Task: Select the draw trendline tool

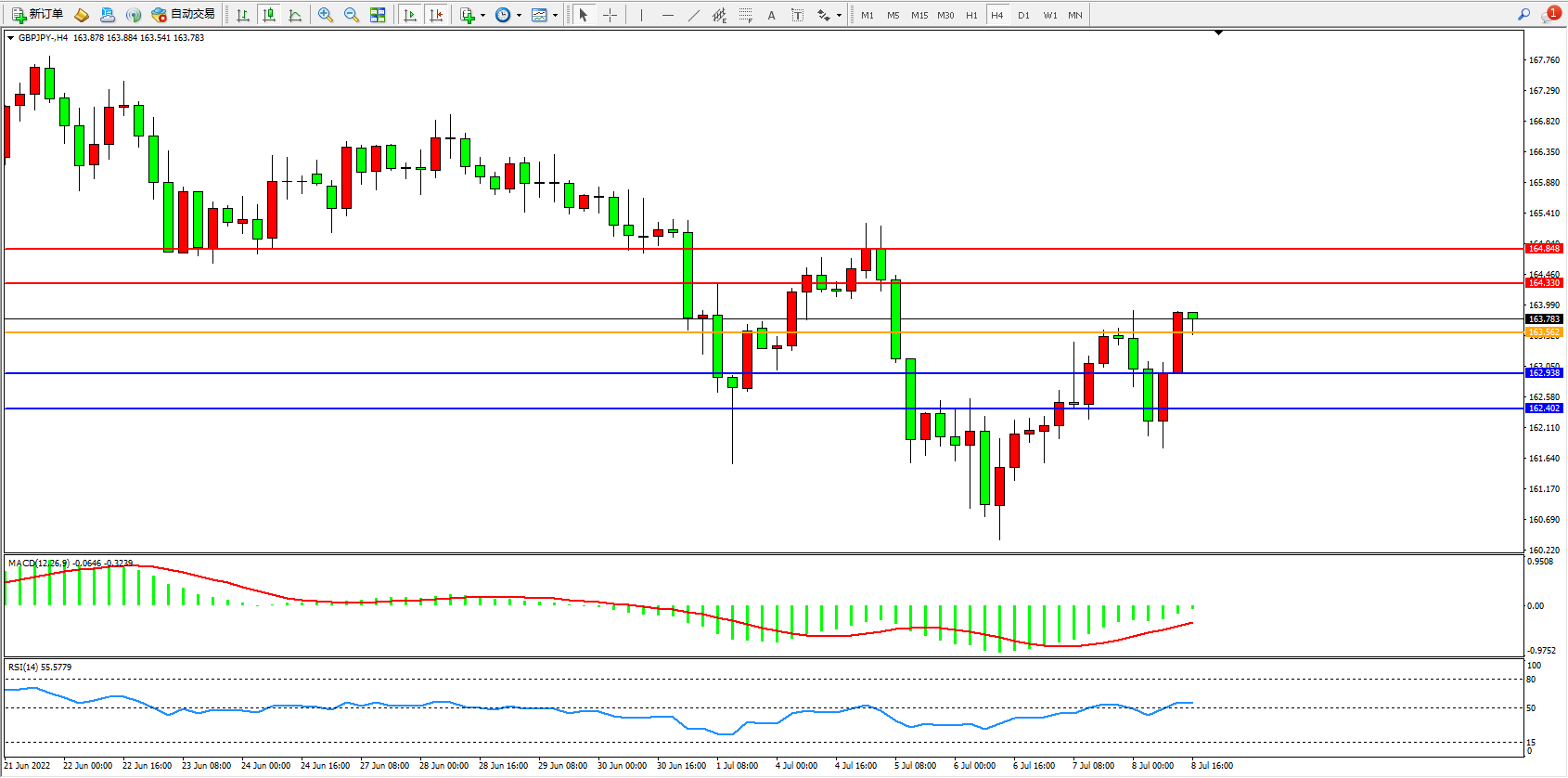Action: [693, 15]
